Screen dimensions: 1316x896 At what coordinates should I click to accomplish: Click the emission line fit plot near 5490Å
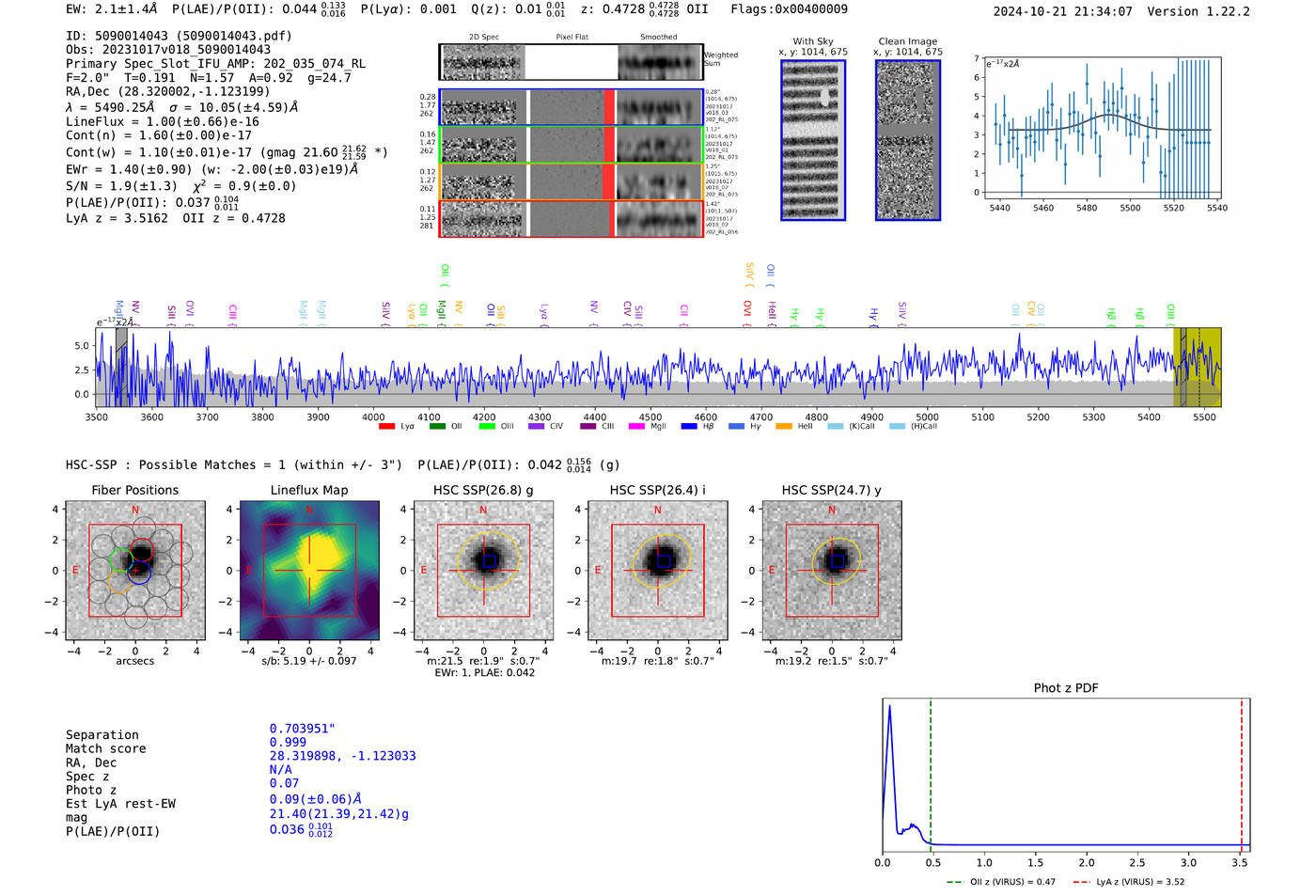click(x=1103, y=128)
